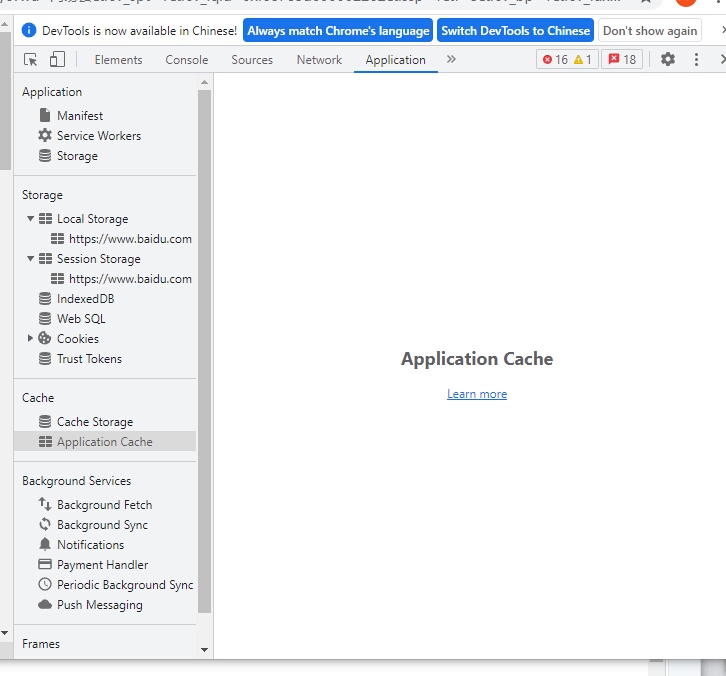The width and height of the screenshot is (726, 676).
Task: Click the page scrollbar down arrow at far left
Action: point(5,632)
